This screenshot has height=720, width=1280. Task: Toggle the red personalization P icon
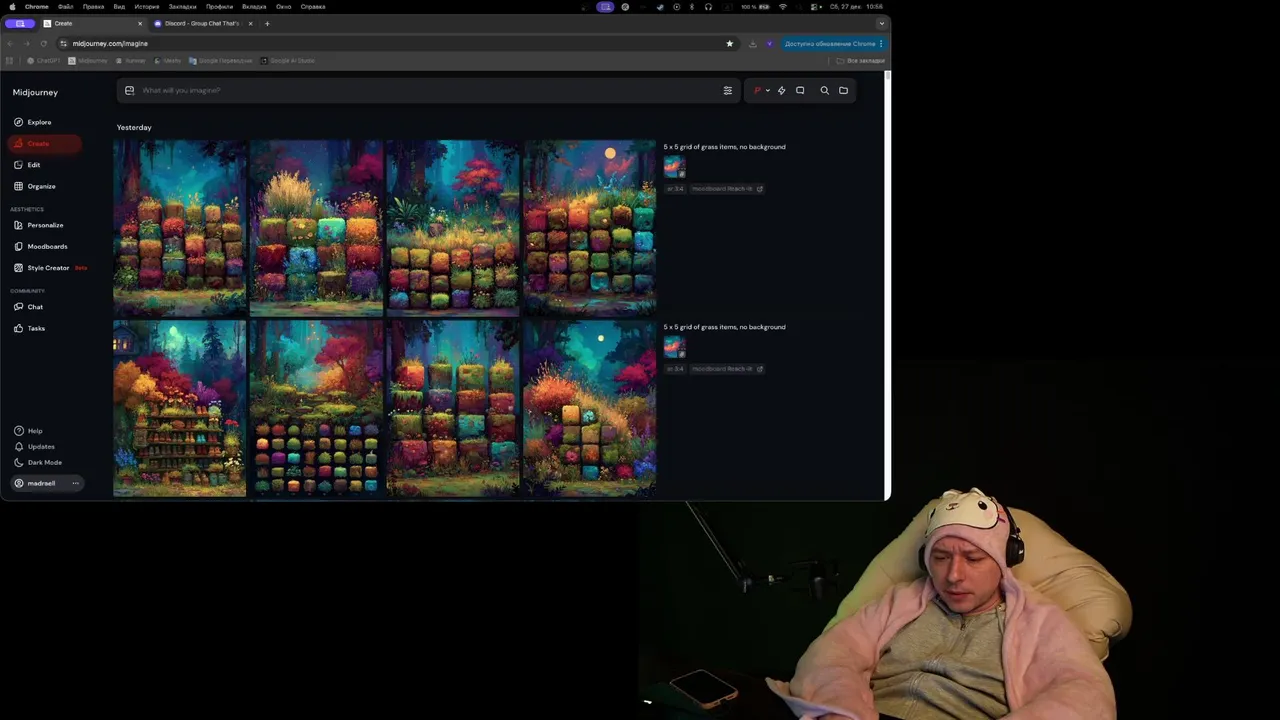coord(757,90)
